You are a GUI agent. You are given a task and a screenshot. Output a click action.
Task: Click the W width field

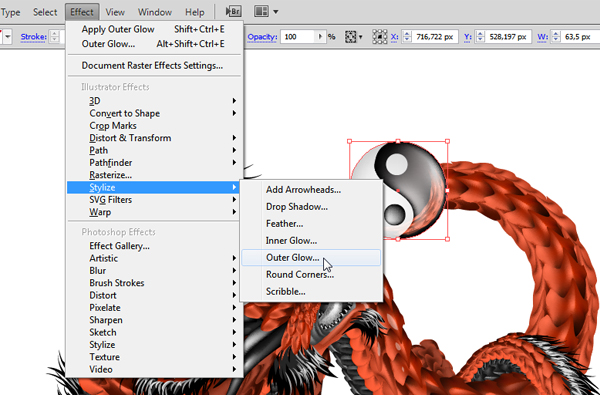tap(579, 37)
